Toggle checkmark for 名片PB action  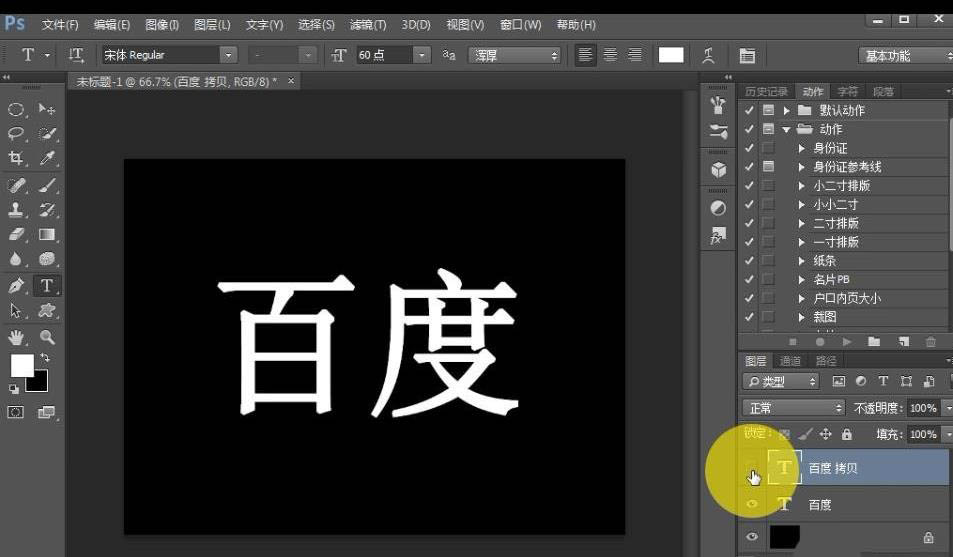click(749, 279)
